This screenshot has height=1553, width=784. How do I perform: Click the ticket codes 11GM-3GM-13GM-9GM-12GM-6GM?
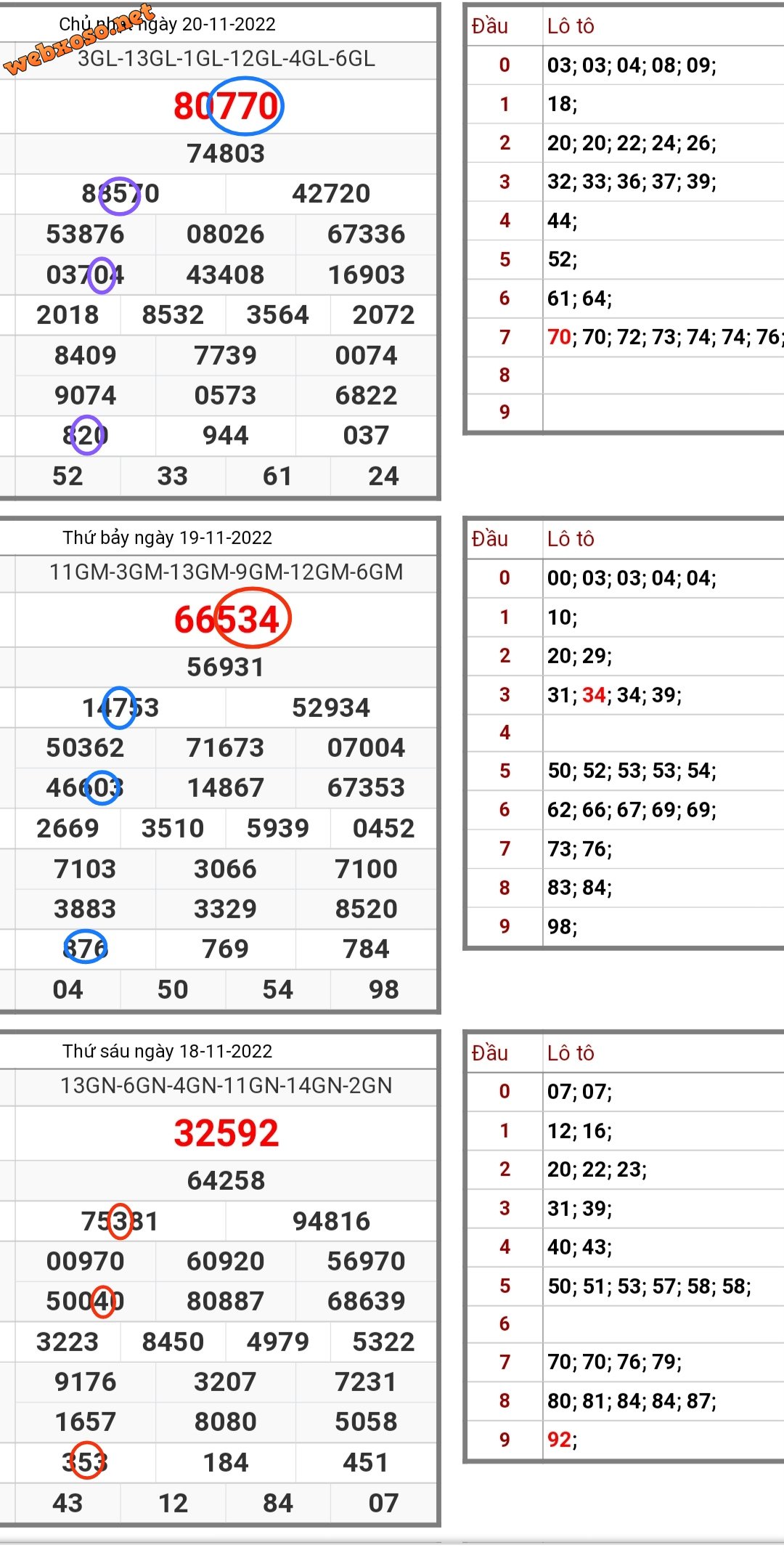226,572
